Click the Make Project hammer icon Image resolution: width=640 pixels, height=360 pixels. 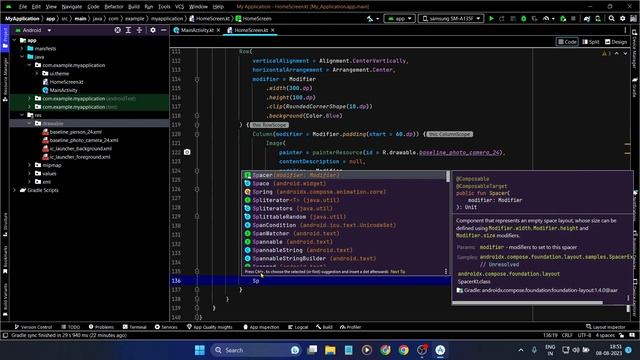[x=370, y=18]
